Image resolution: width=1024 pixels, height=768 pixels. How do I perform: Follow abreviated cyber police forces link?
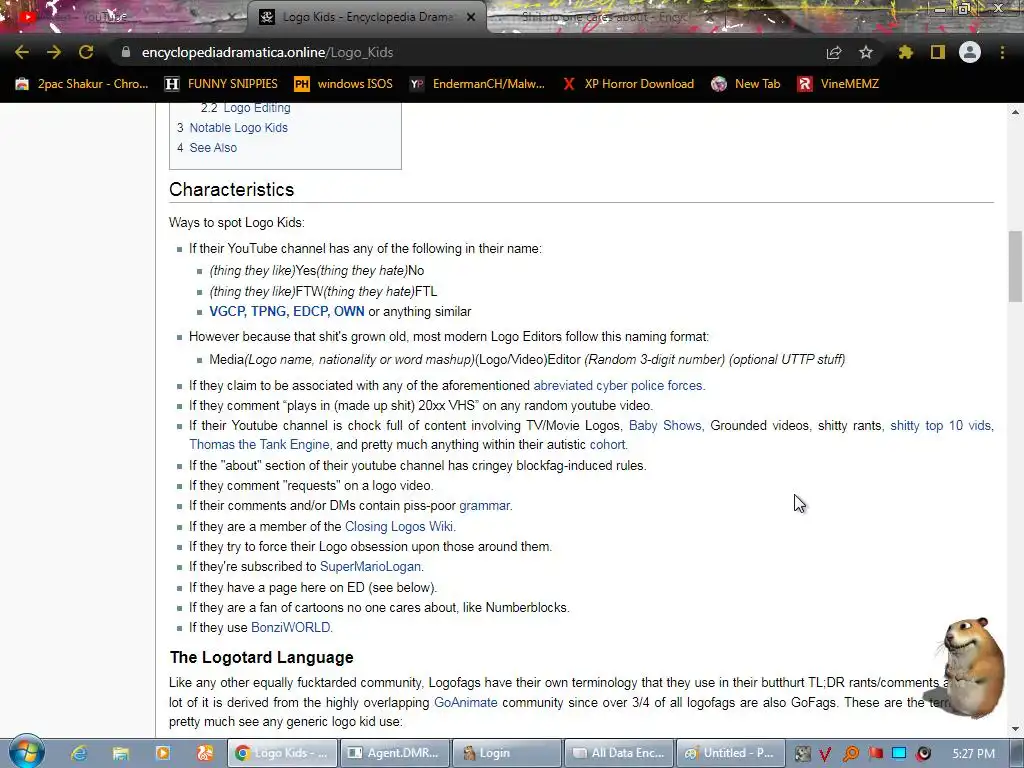(619, 386)
